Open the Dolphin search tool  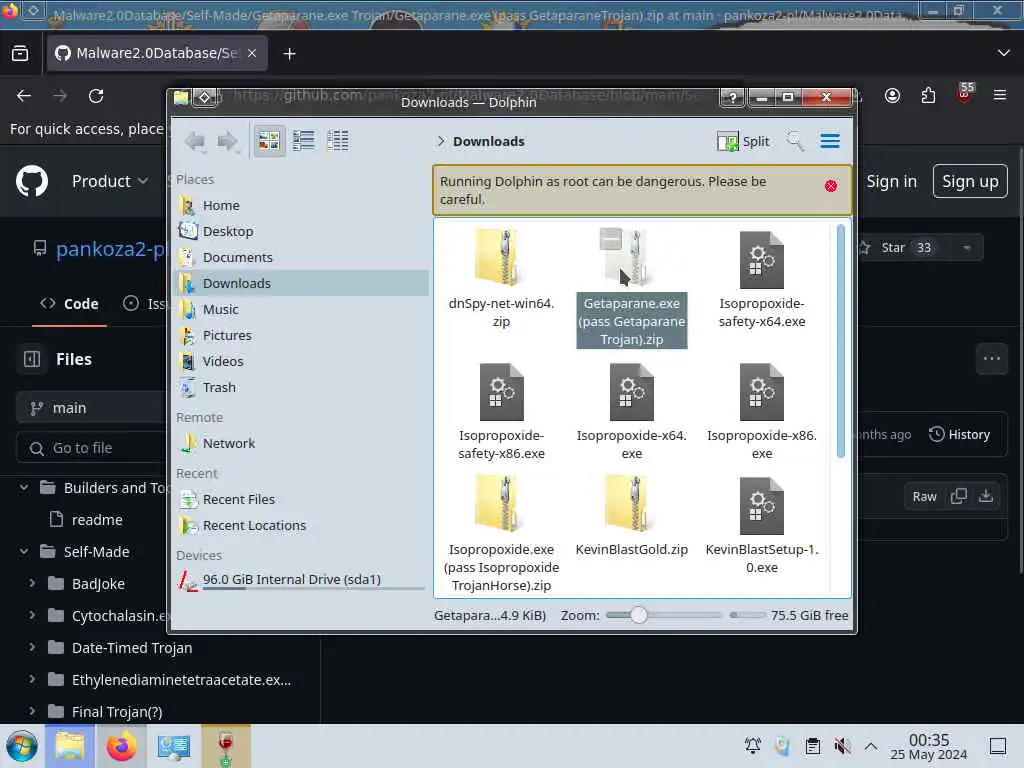(795, 141)
